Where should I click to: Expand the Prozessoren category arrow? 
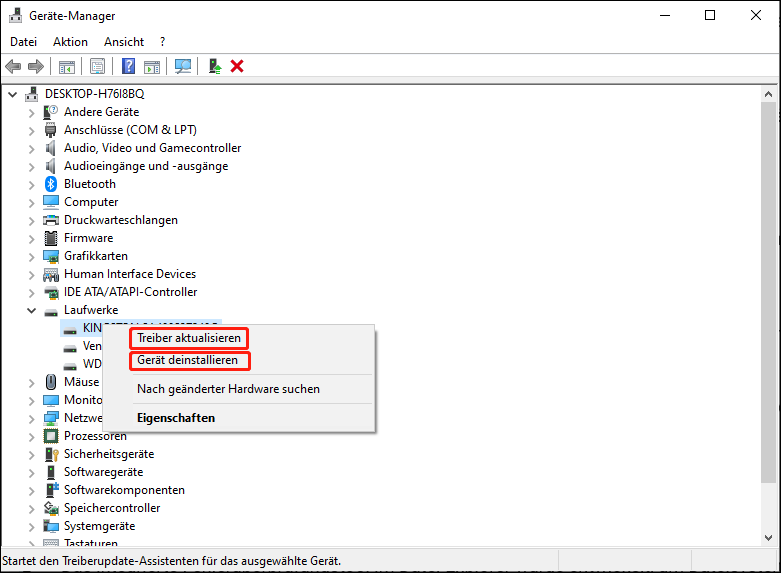tap(31, 436)
